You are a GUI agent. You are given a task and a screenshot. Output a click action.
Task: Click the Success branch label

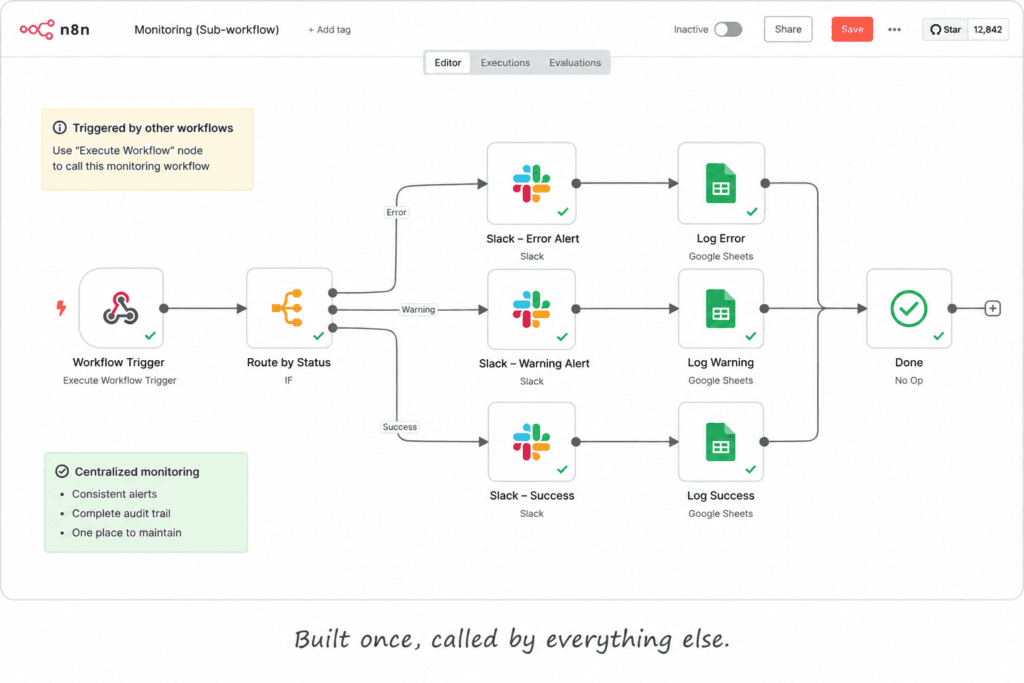(x=400, y=427)
